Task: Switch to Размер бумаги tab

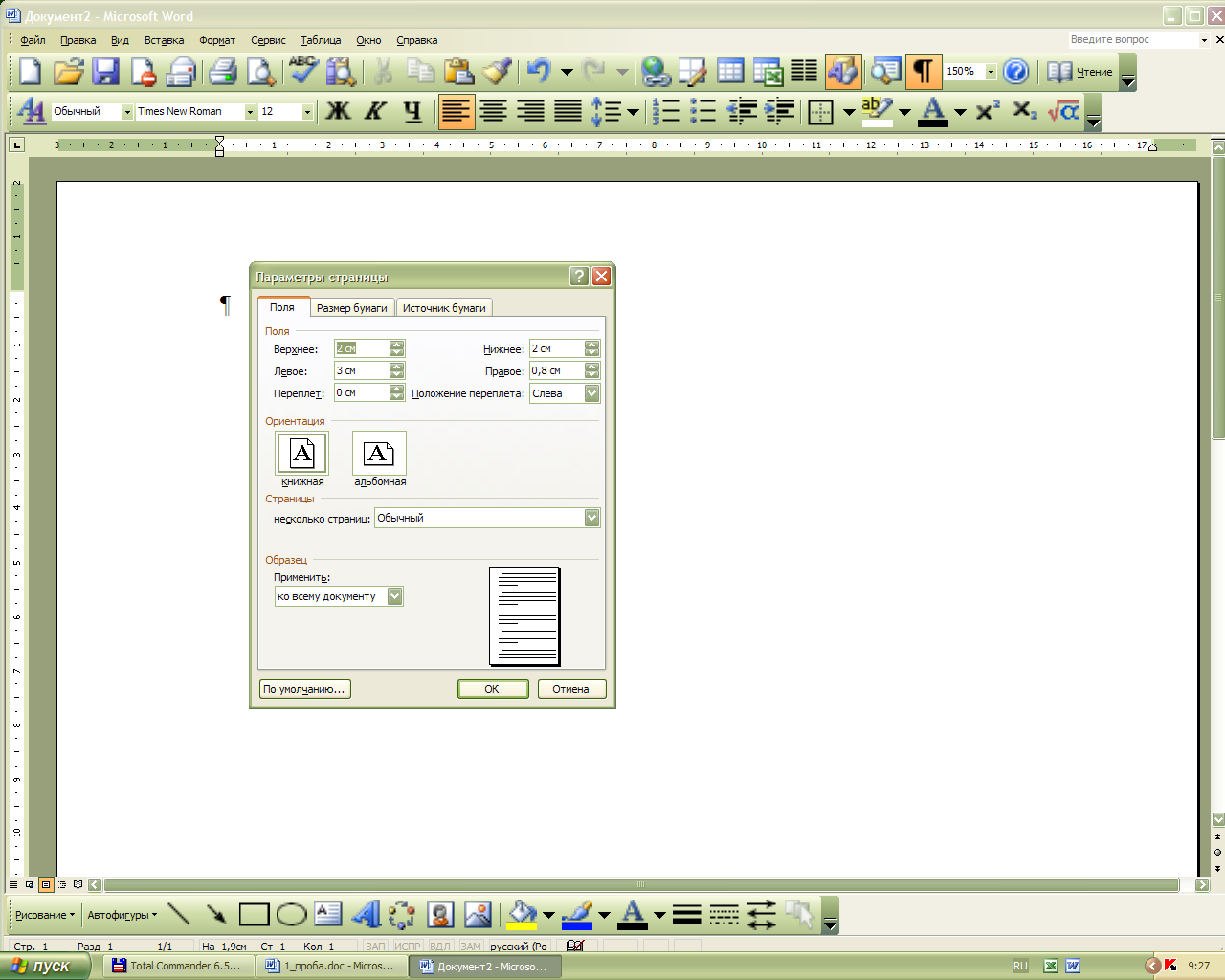Action: (x=352, y=308)
